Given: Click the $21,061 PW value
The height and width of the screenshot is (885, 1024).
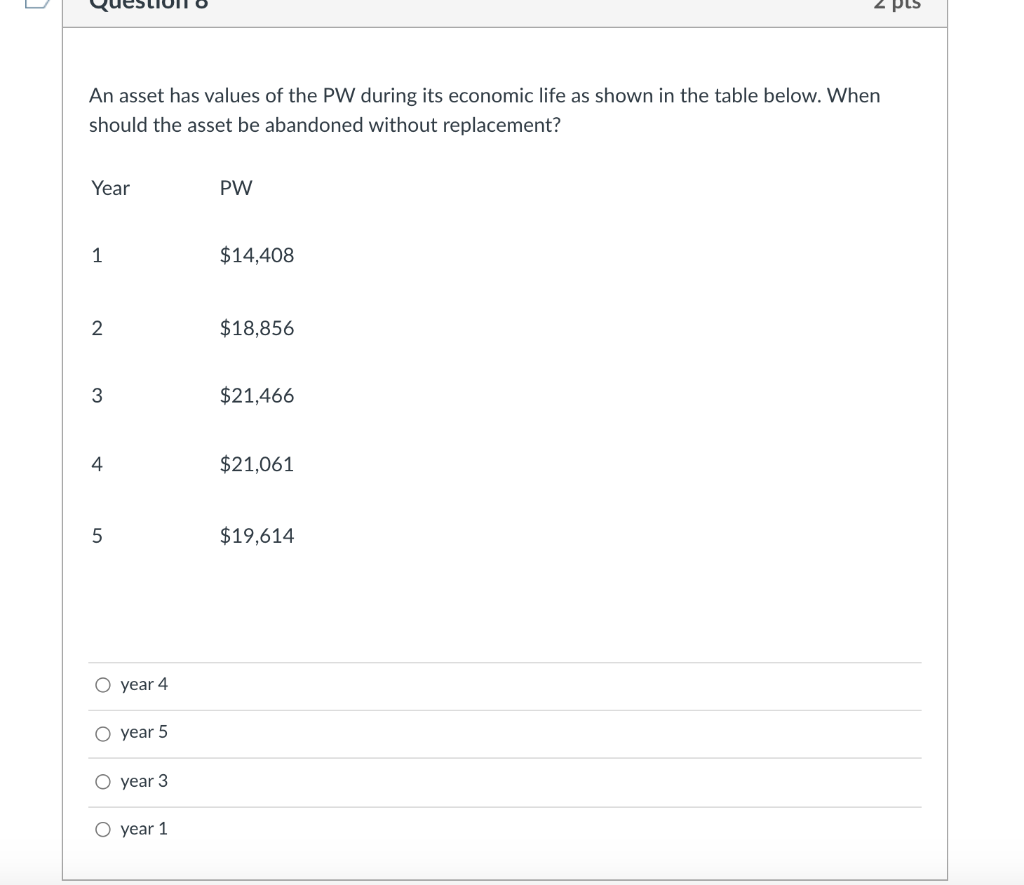Looking at the screenshot, I should [x=257, y=464].
